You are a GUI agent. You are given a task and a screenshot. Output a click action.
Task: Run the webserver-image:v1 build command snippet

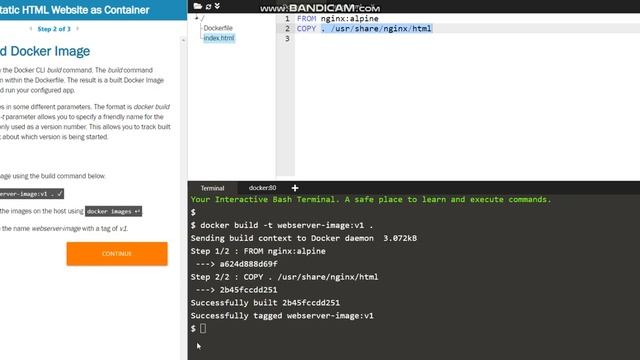click(x=31, y=194)
